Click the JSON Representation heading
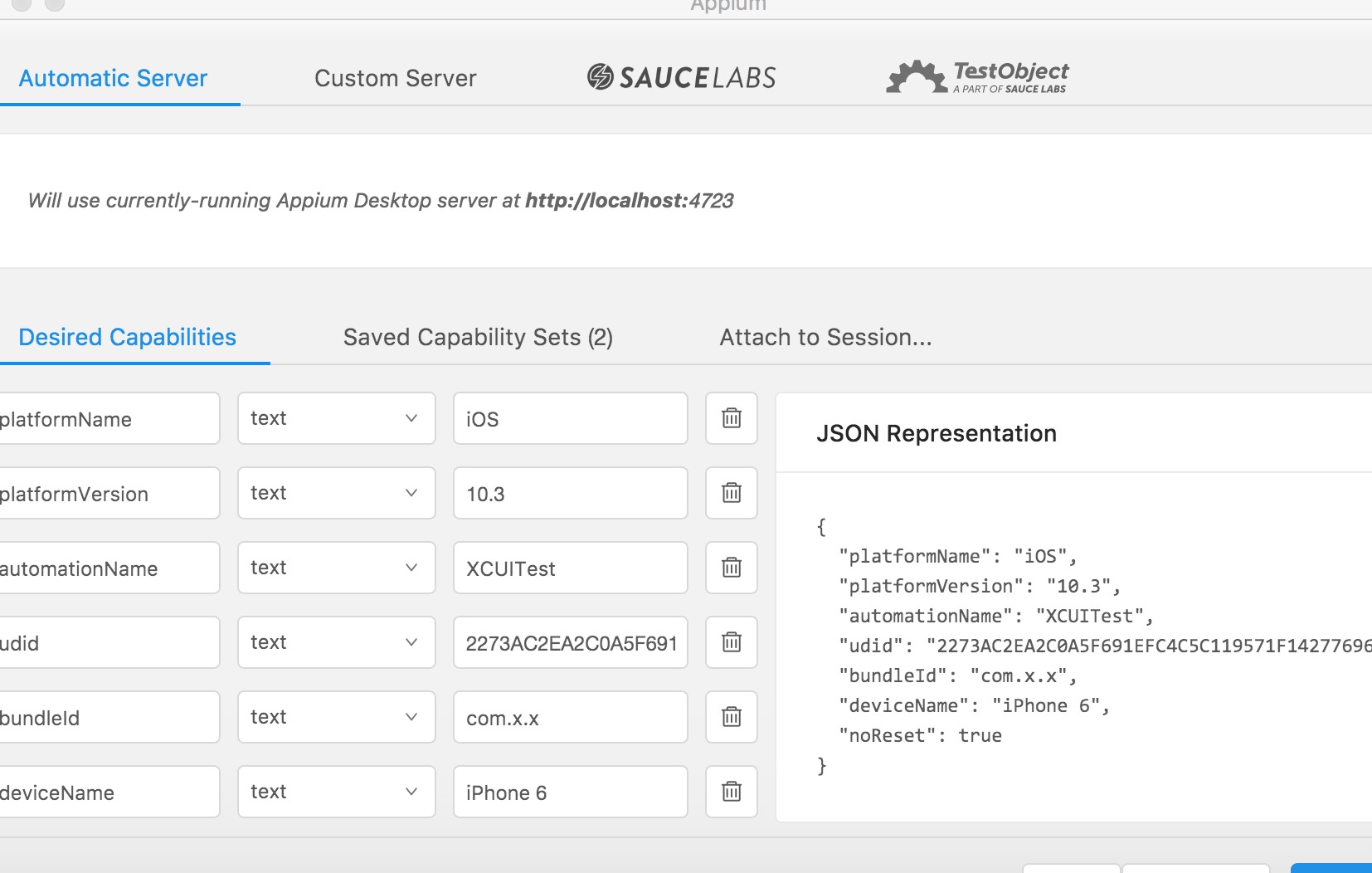 pyautogui.click(x=937, y=433)
